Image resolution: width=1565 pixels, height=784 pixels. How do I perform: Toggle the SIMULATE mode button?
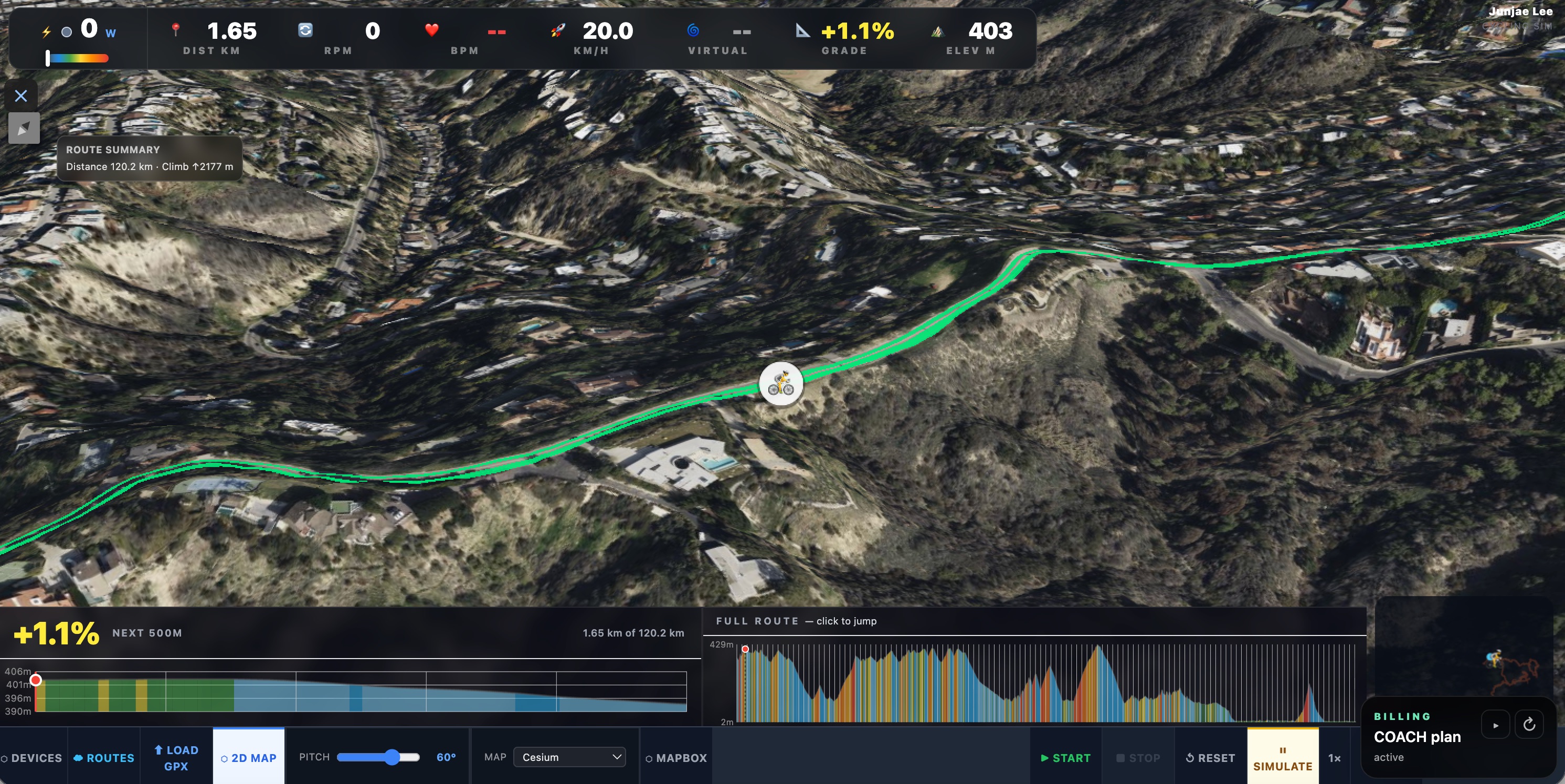[1283, 758]
